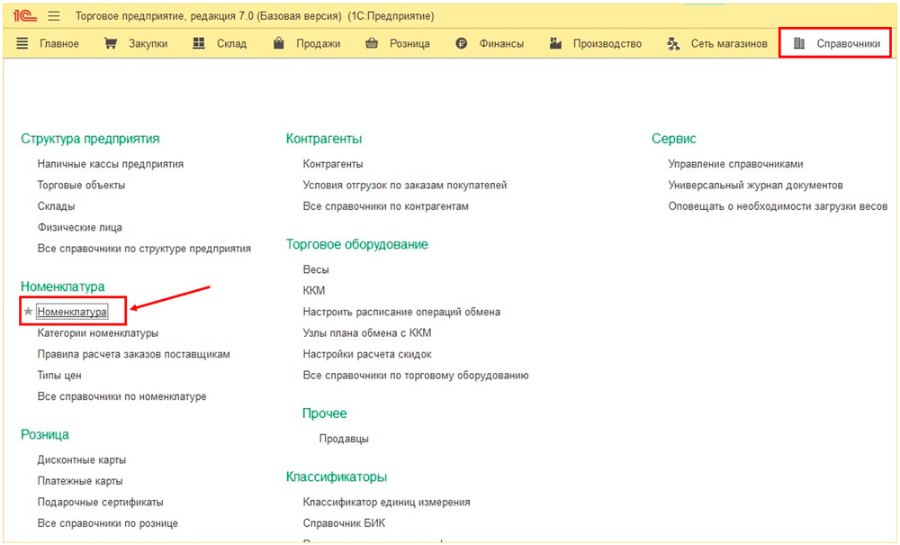Image resolution: width=900 pixels, height=545 pixels.
Task: Click the Склад grid icon
Action: (x=199, y=43)
